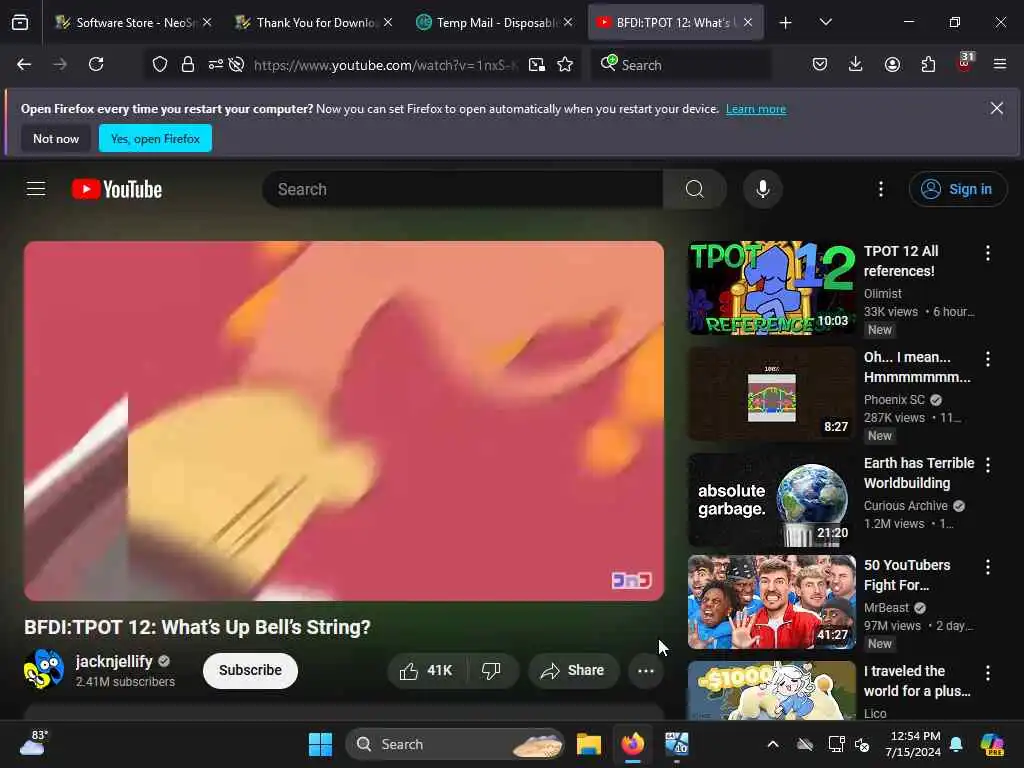Click Not now button
1024x768 pixels.
click(x=56, y=138)
